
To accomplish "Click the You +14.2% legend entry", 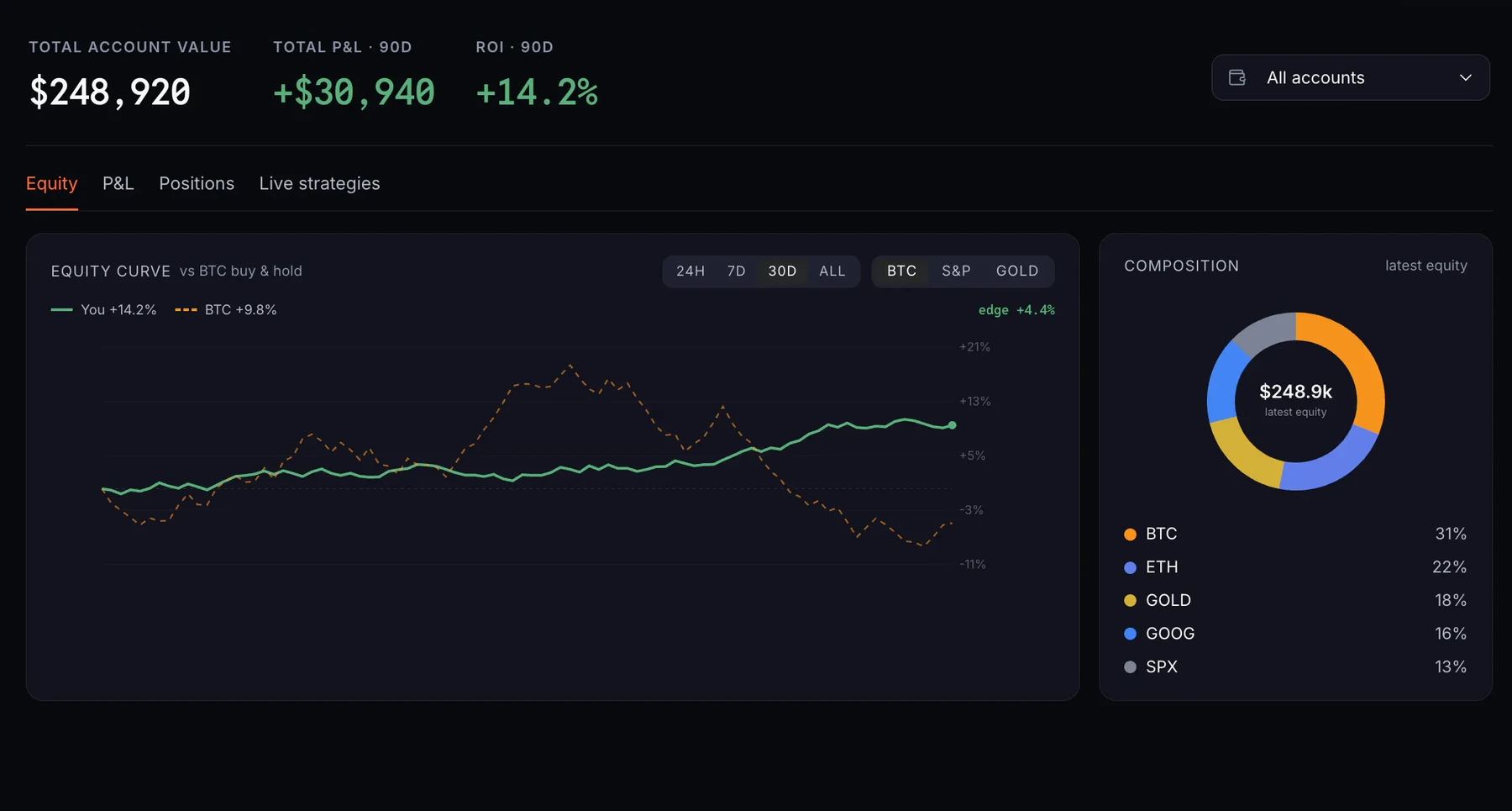I will coord(103,309).
